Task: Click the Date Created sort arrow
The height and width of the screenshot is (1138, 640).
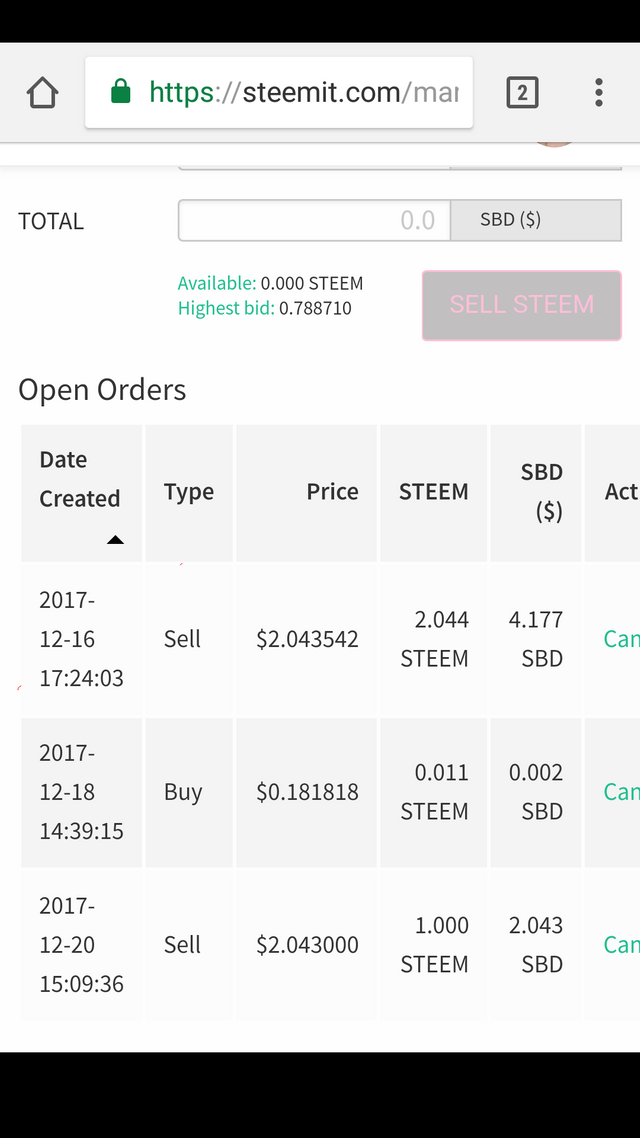Action: pyautogui.click(x=115, y=540)
